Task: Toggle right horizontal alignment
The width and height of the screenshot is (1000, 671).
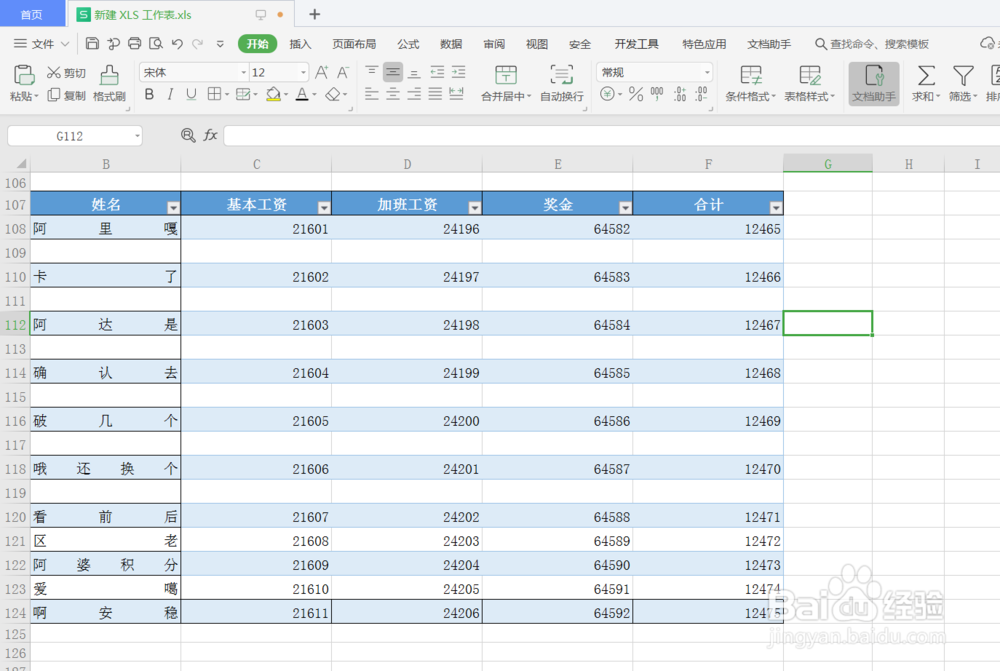Action: [x=414, y=94]
